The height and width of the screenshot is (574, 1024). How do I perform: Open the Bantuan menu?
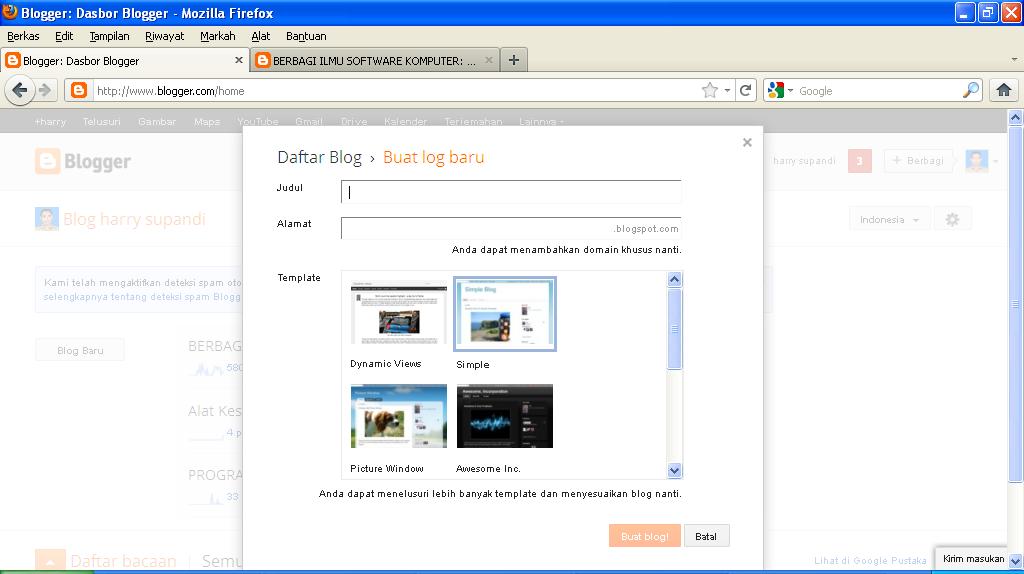[x=306, y=36]
